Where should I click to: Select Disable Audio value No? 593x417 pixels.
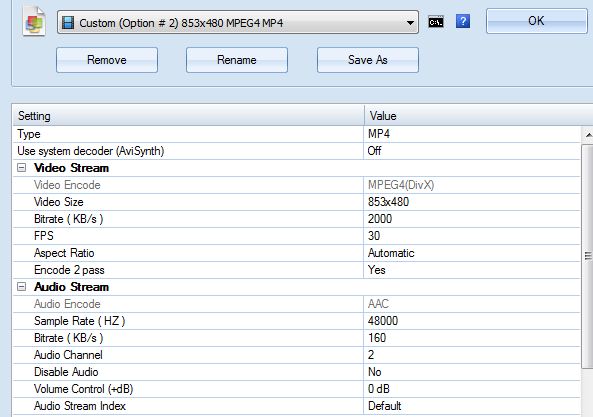click(x=374, y=372)
